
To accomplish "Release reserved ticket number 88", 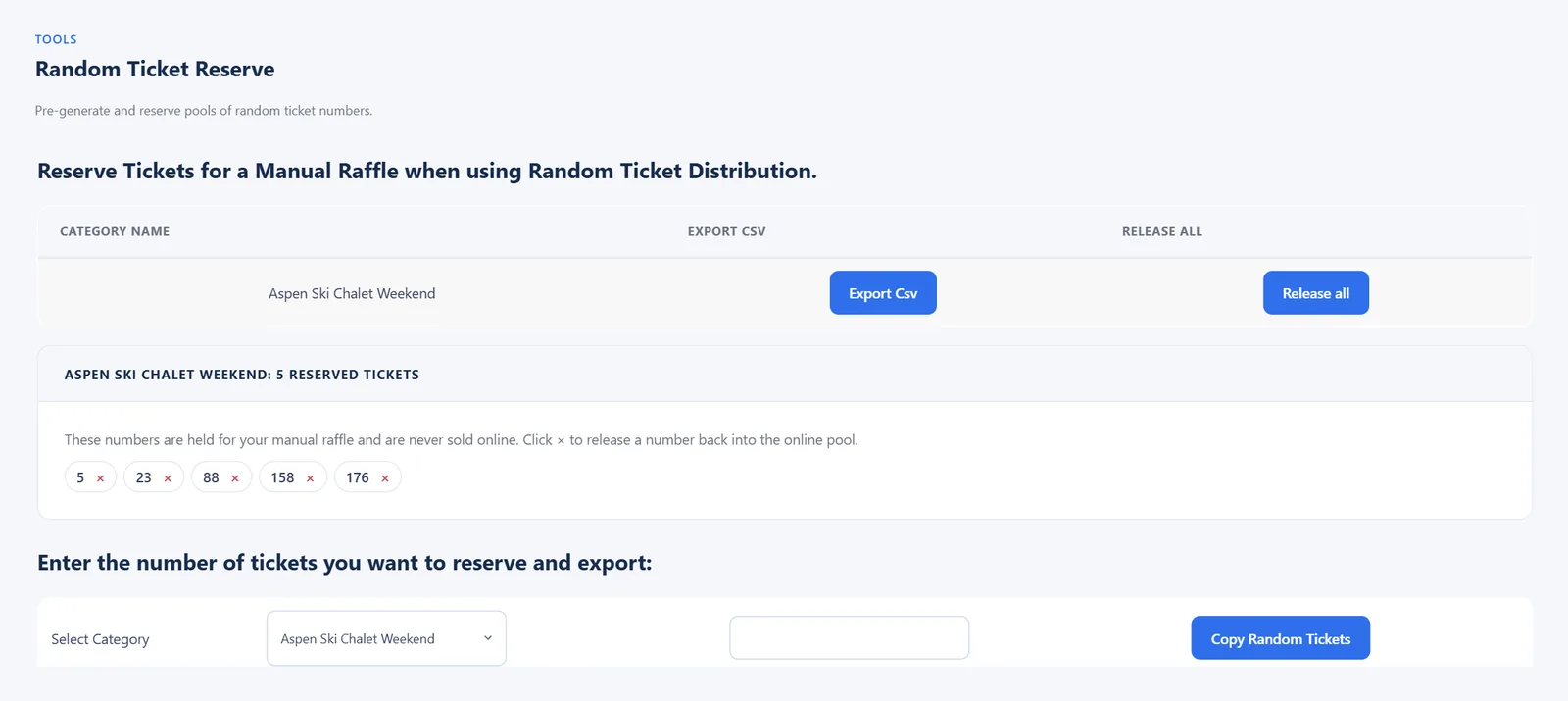I will click(235, 478).
